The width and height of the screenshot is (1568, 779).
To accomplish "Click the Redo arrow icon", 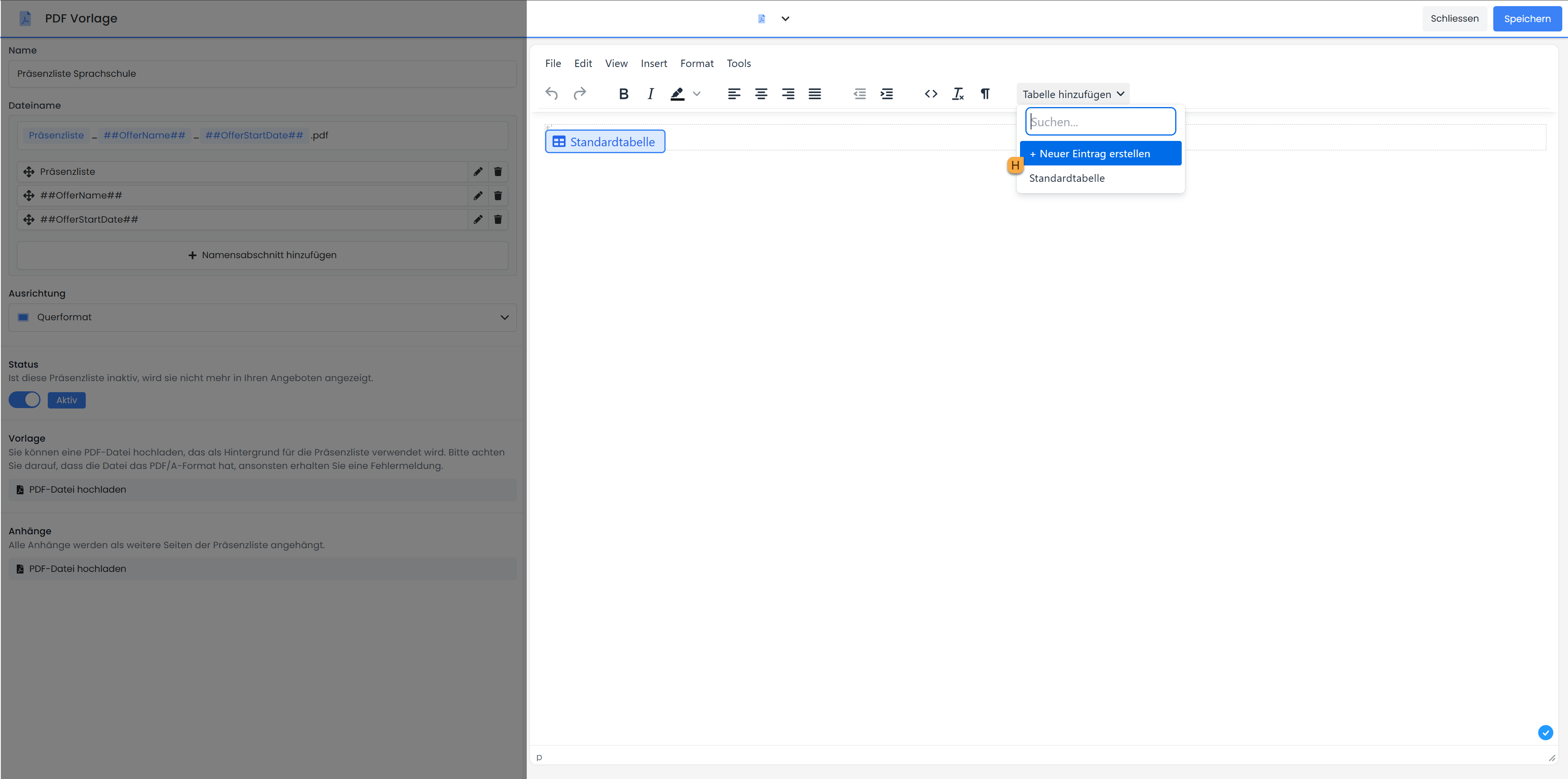I will [579, 94].
